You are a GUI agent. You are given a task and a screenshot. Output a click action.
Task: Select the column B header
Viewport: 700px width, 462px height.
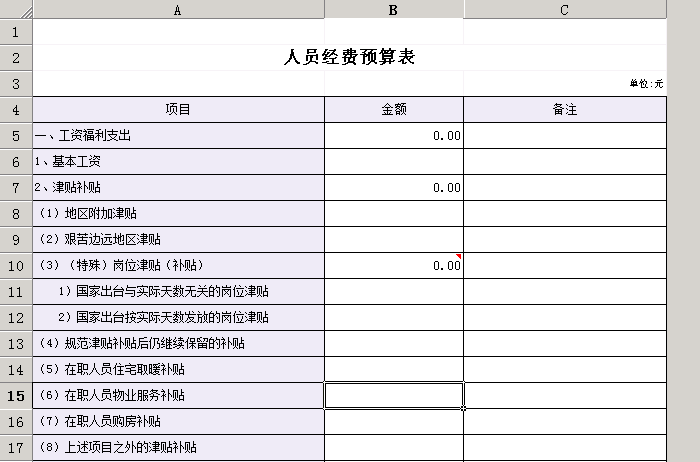394,9
